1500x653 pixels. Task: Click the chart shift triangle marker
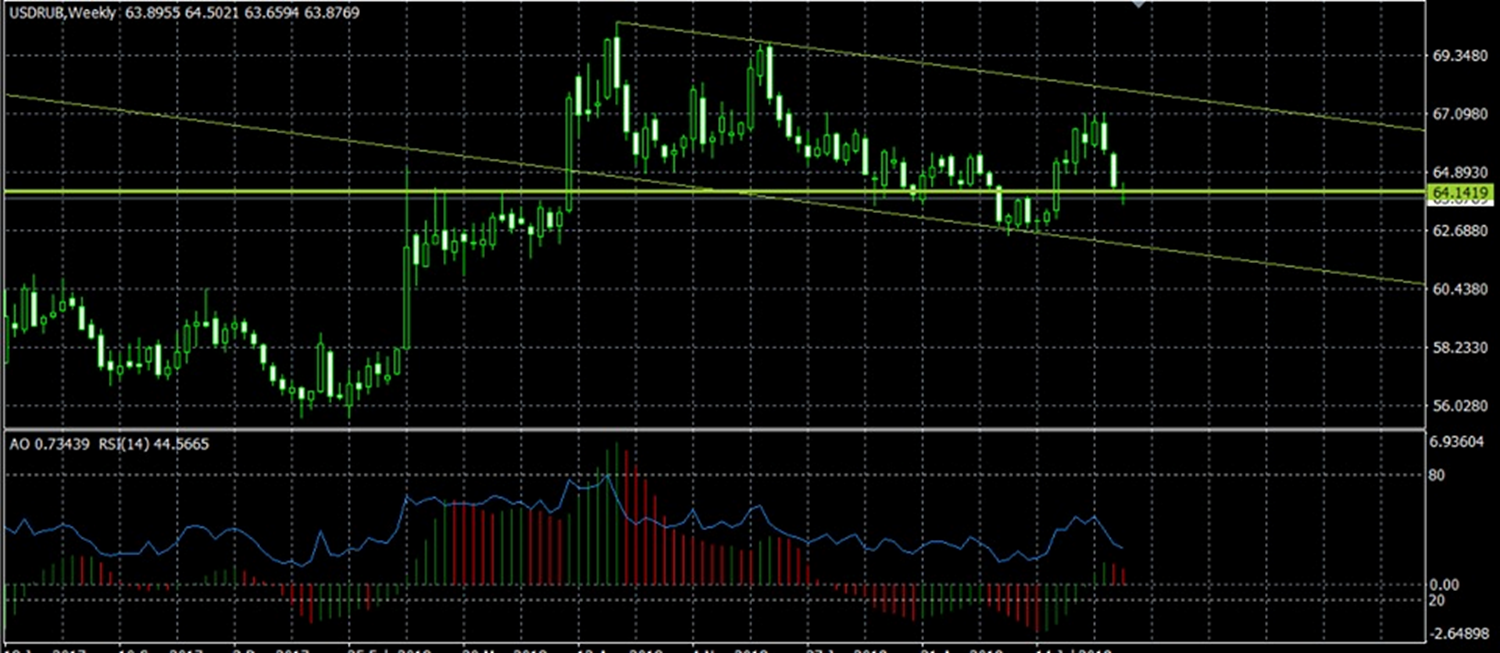1137,4
